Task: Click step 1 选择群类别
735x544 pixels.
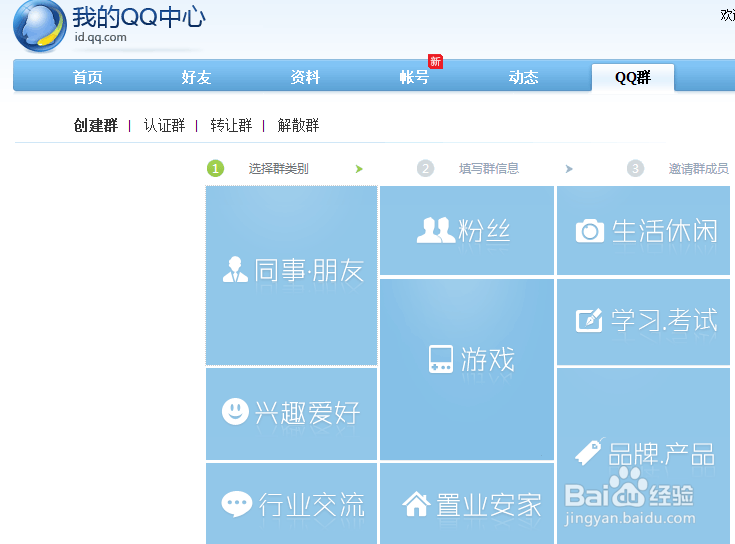Action: (x=258, y=168)
